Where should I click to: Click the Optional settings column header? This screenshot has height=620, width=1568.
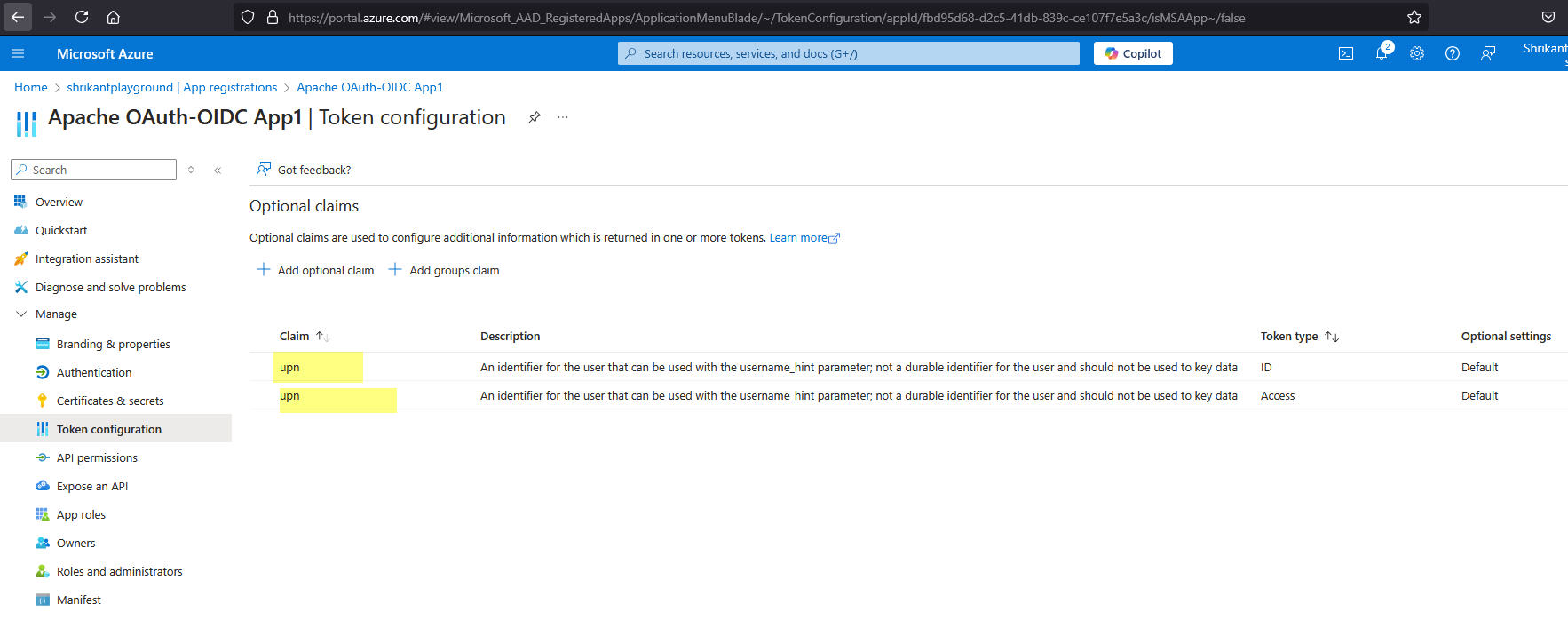pyautogui.click(x=1506, y=336)
